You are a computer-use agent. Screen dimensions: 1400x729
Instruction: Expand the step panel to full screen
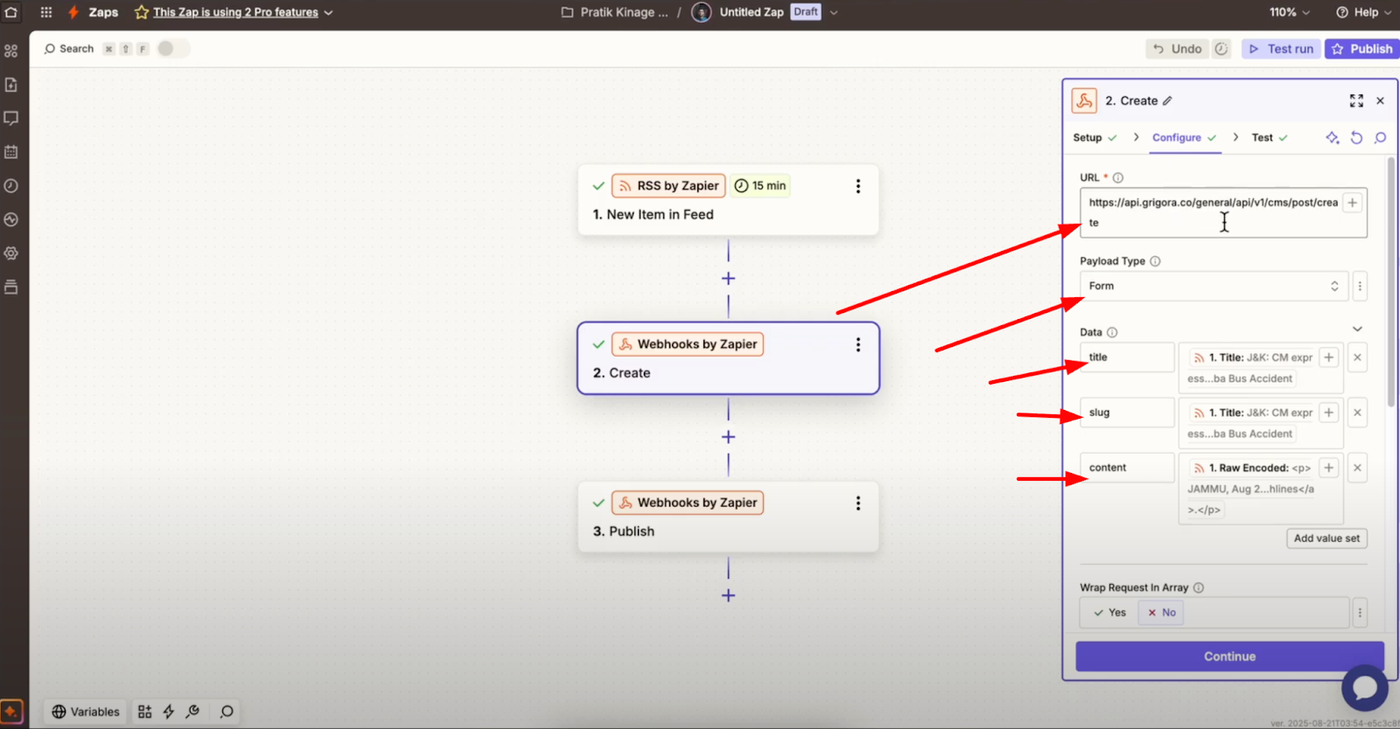[x=1356, y=101]
